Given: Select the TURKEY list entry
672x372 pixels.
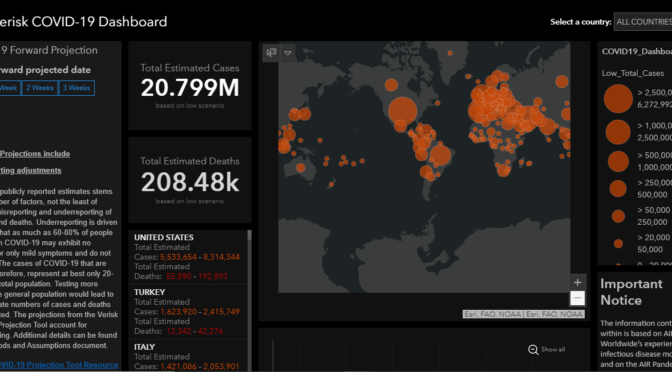Looking at the screenshot, I should [x=187, y=312].
